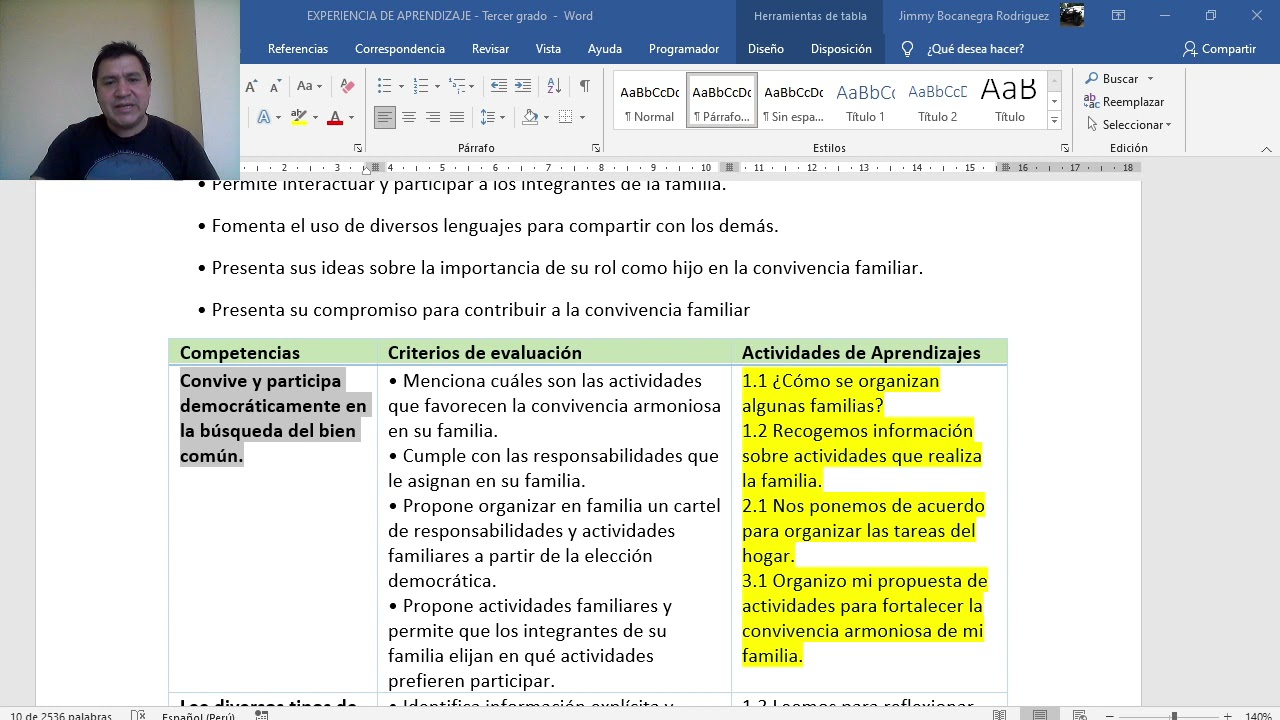Click the lightbulb ¿Qué desea hacer? icon
1280x720 pixels.
point(907,48)
